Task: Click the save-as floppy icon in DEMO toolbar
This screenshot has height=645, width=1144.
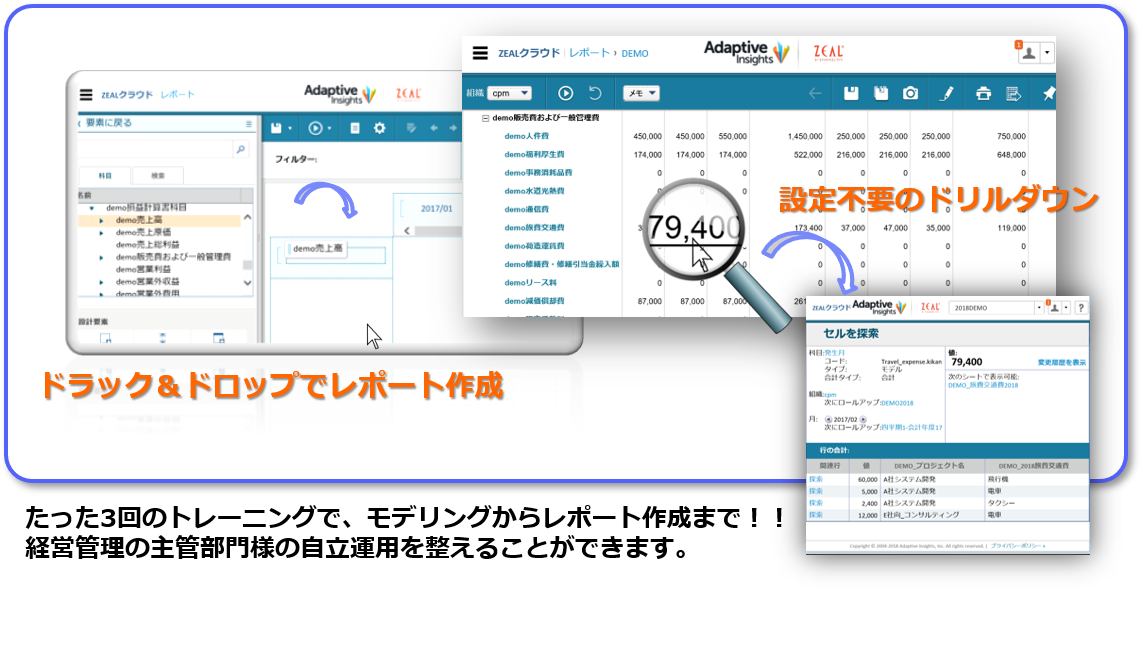Action: pos(881,93)
